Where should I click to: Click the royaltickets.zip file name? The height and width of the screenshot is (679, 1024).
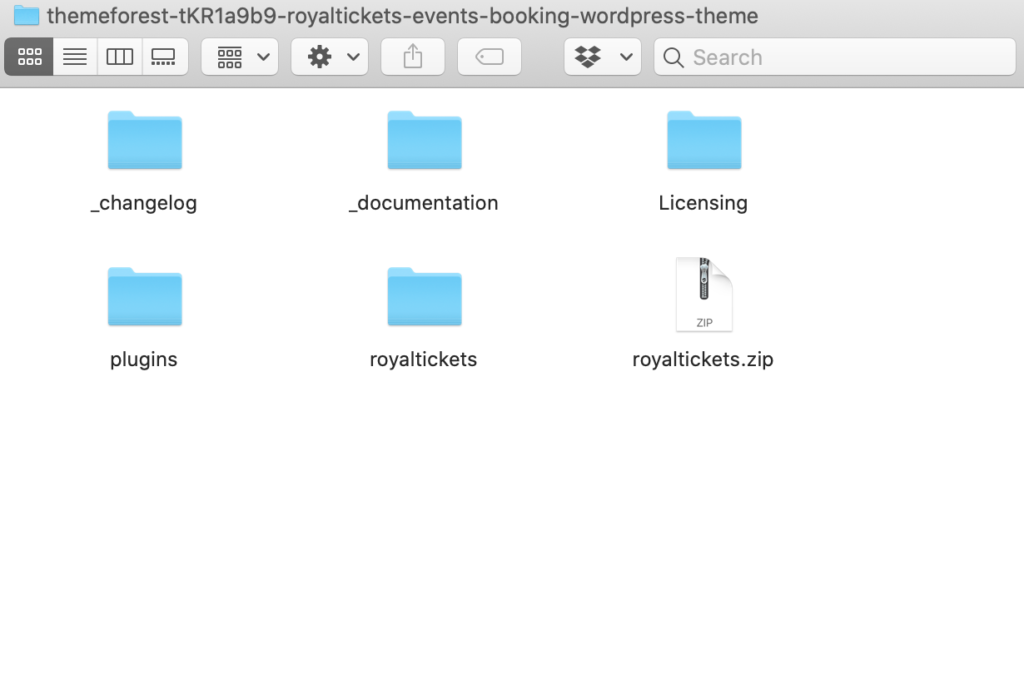click(703, 359)
